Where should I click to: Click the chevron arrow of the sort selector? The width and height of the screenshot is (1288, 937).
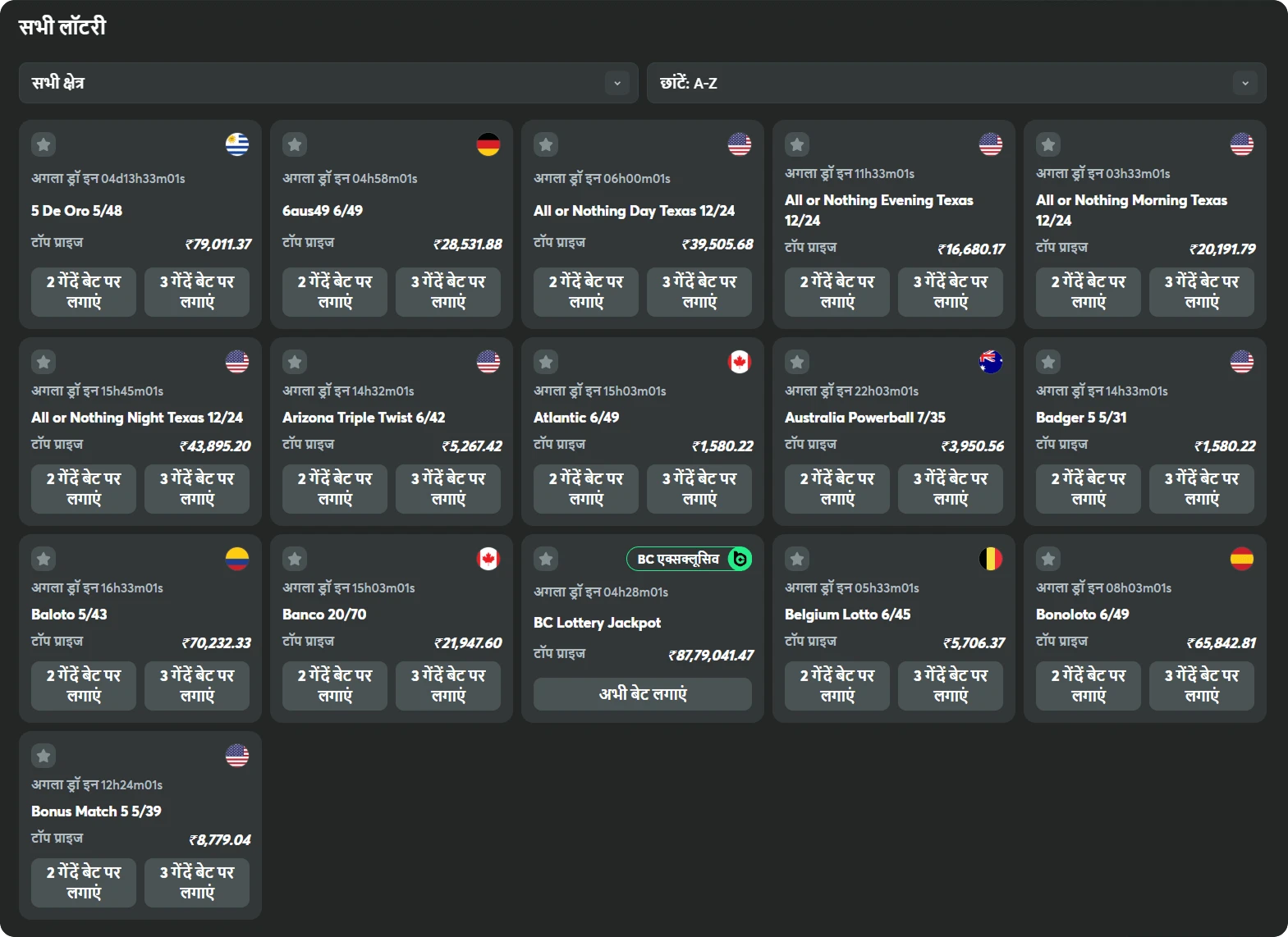tap(1245, 83)
